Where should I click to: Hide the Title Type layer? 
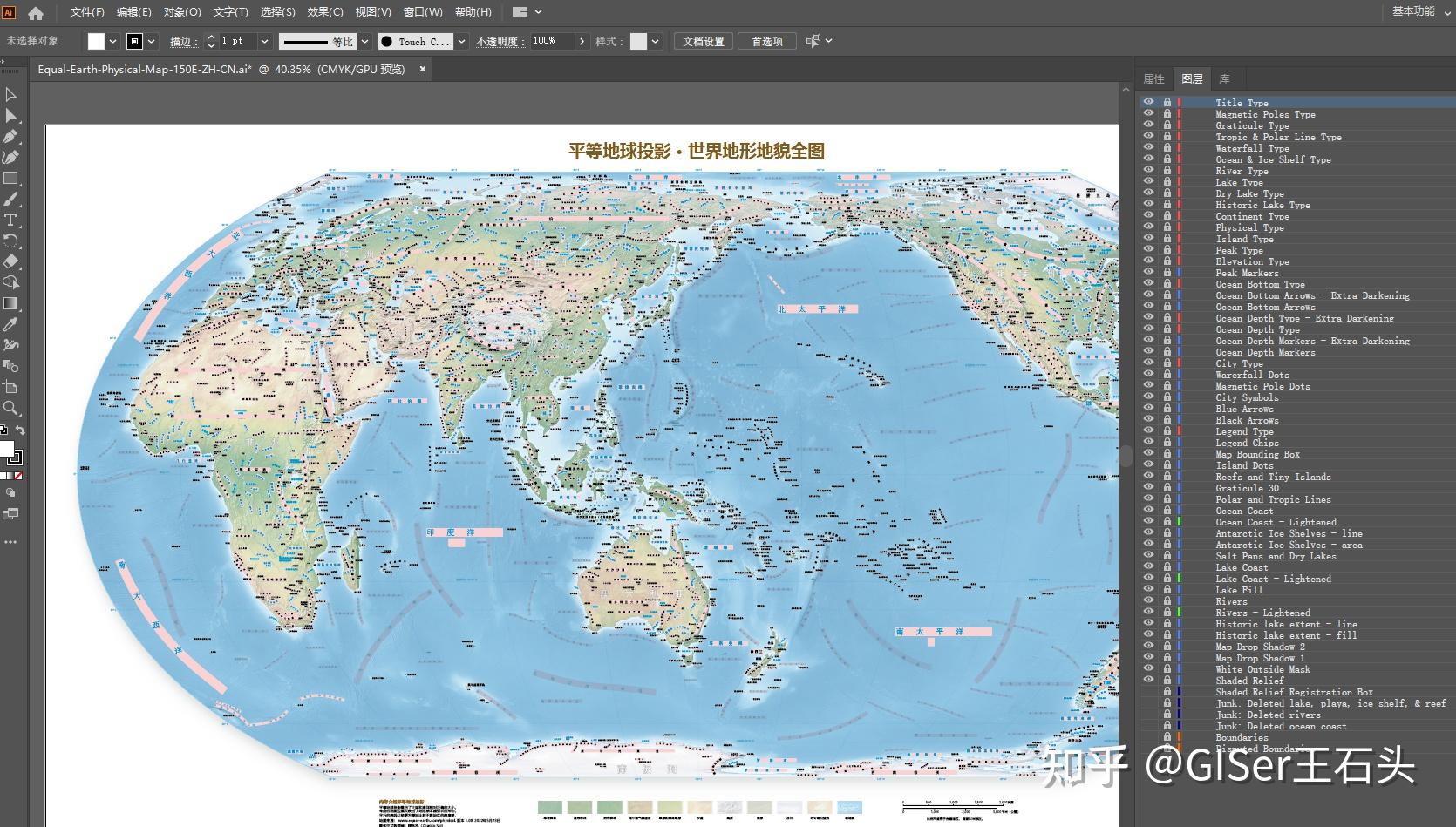pos(1149,102)
